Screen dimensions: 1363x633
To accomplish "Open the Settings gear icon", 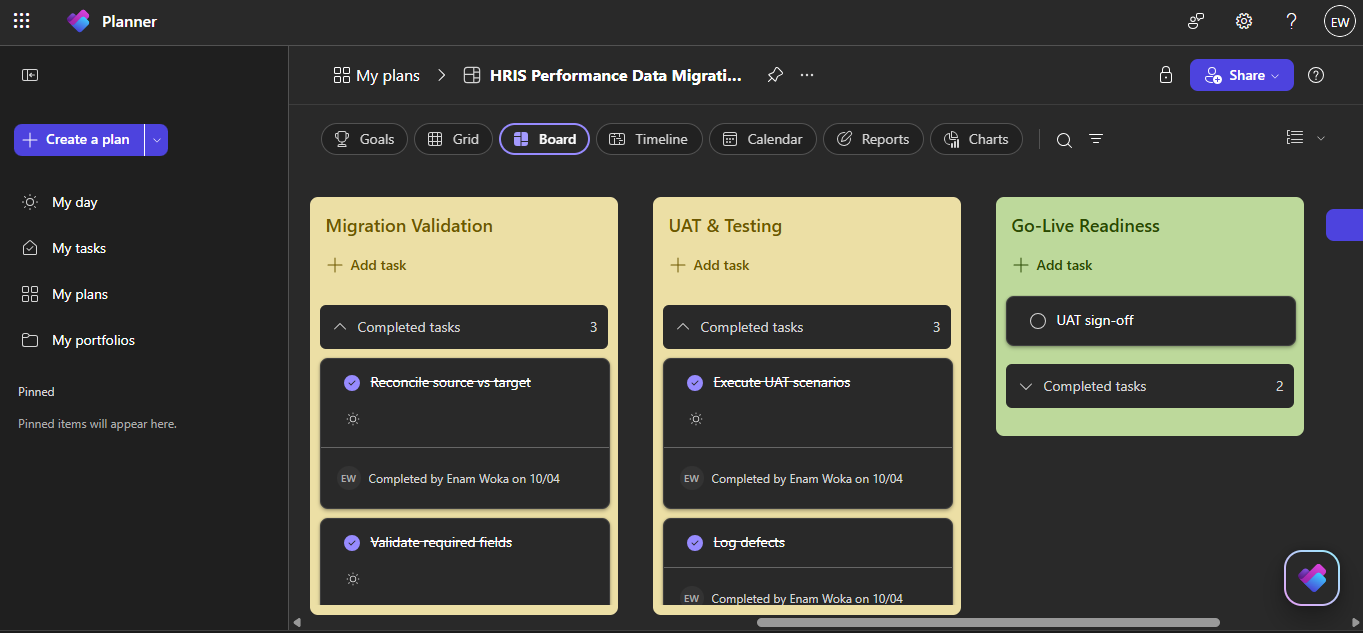I will pos(1244,21).
